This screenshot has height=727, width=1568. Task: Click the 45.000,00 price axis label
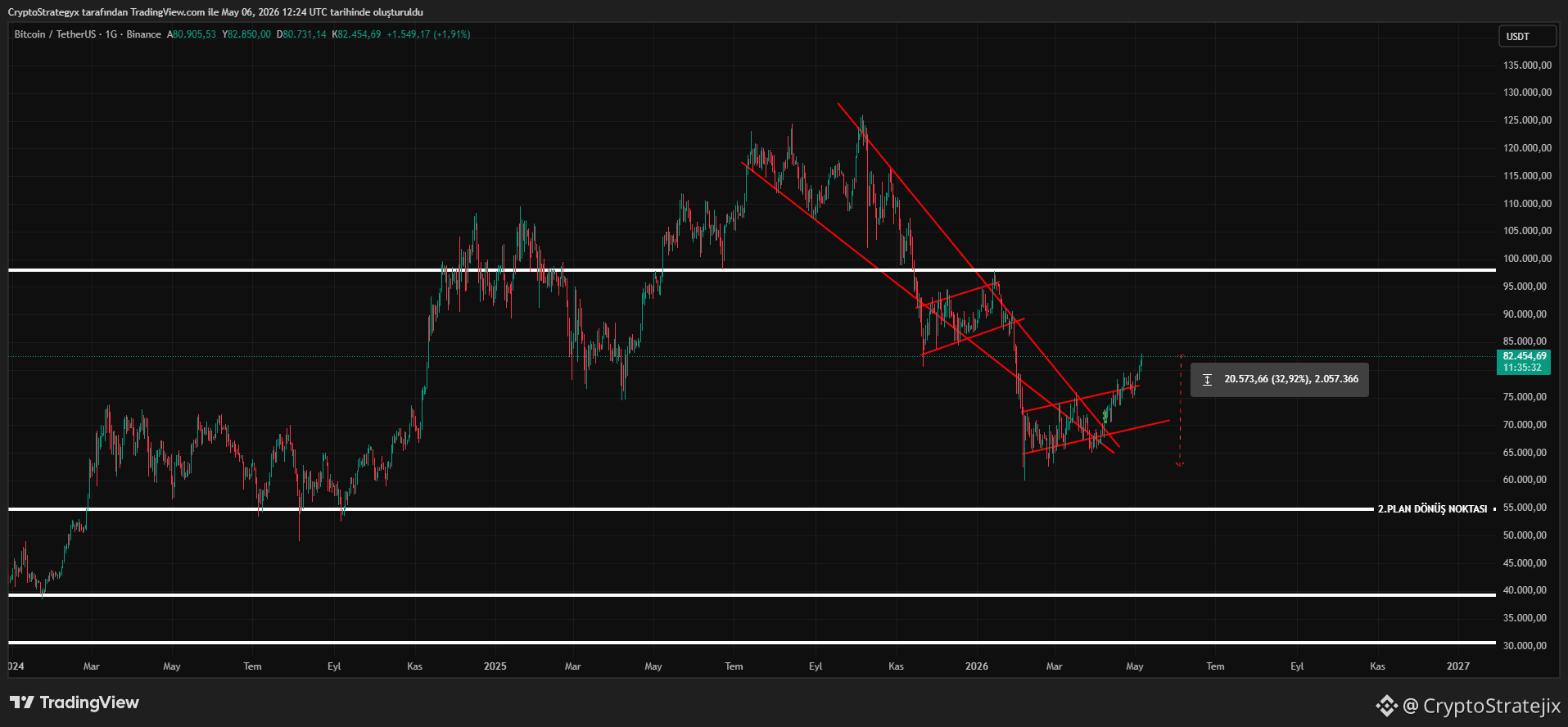pos(1525,563)
